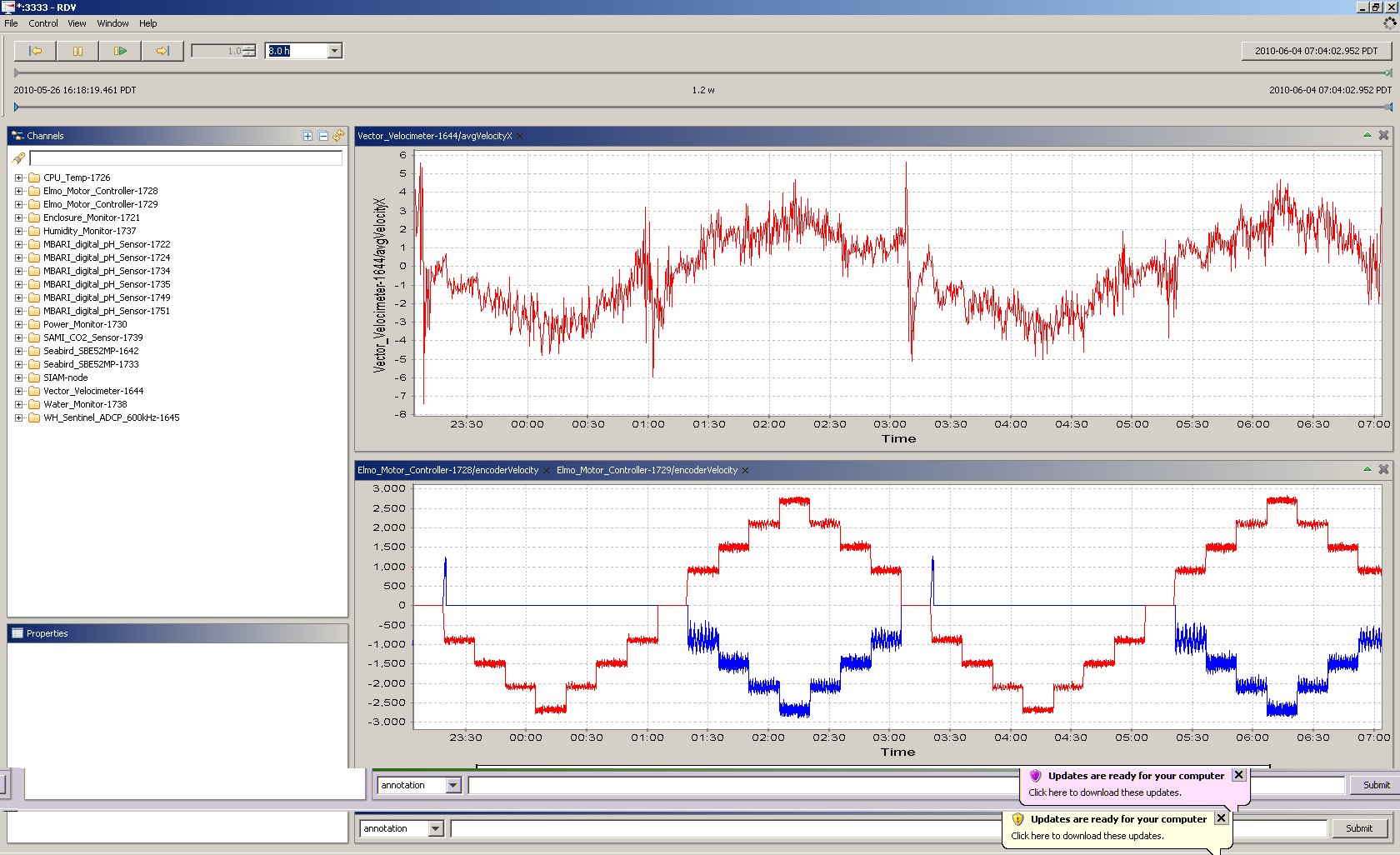Remove avgVelocityX channel from top plot
The width and height of the screenshot is (1400, 855).
(x=520, y=137)
